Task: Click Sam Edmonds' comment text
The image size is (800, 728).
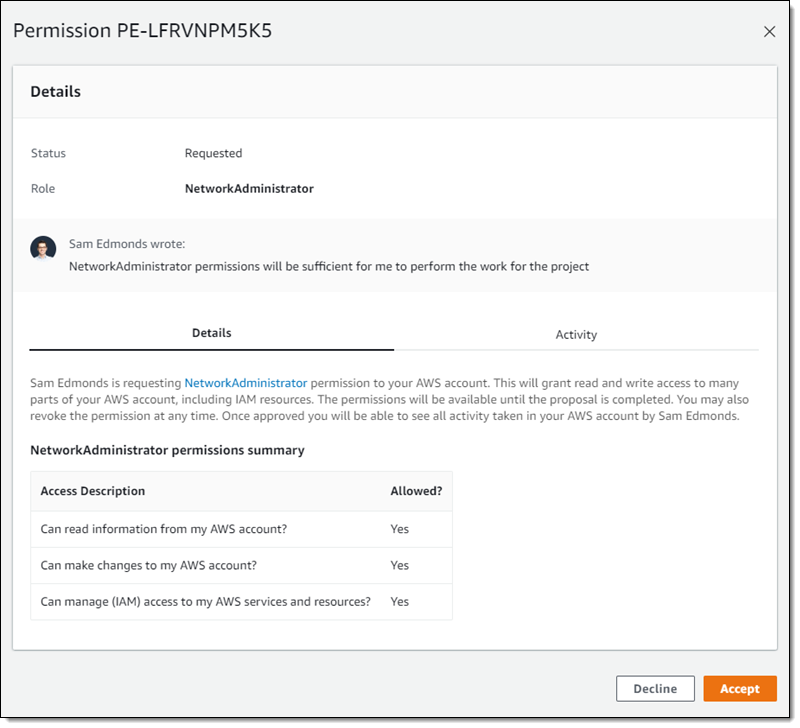Action: coord(329,267)
